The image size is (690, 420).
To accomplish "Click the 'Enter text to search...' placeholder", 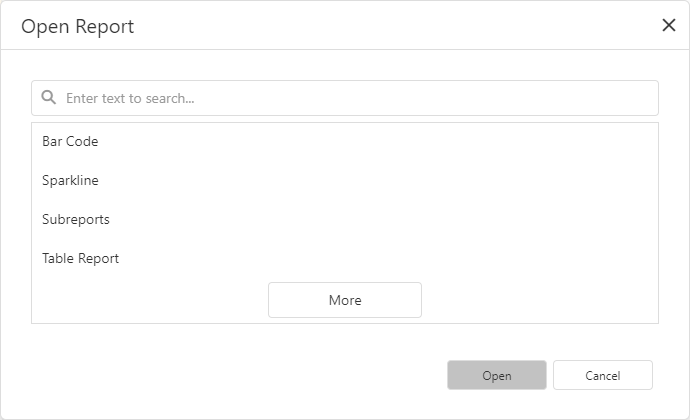I will pos(130,98).
